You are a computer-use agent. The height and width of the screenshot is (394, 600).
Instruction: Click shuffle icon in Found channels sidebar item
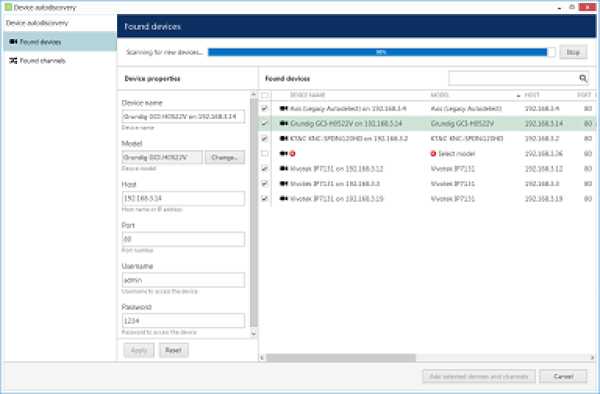[x=13, y=61]
